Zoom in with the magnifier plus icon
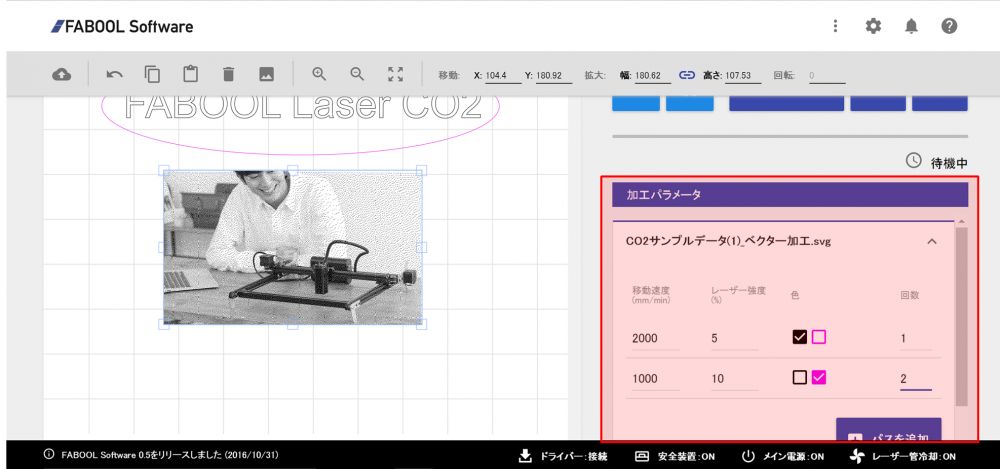The height and width of the screenshot is (469, 1000). tap(320, 74)
